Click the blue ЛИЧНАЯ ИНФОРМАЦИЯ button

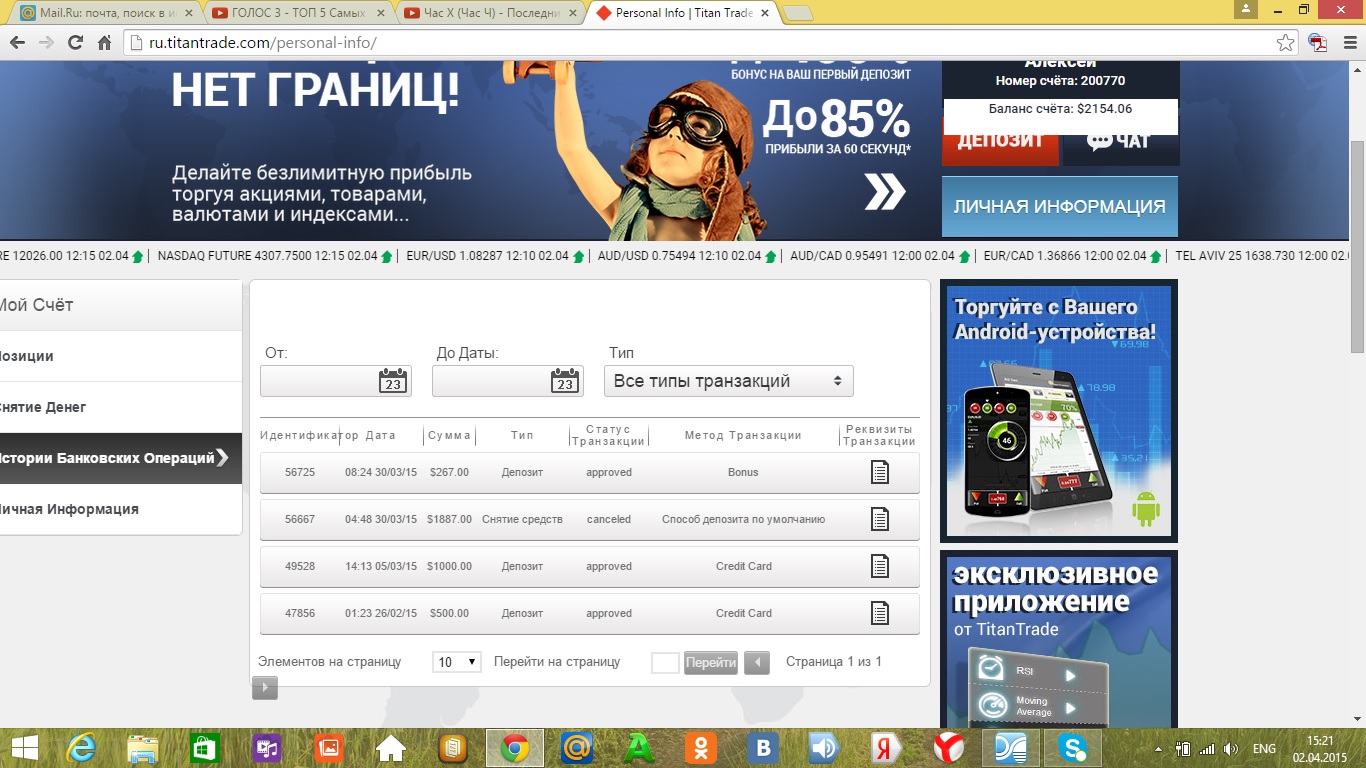(1059, 206)
